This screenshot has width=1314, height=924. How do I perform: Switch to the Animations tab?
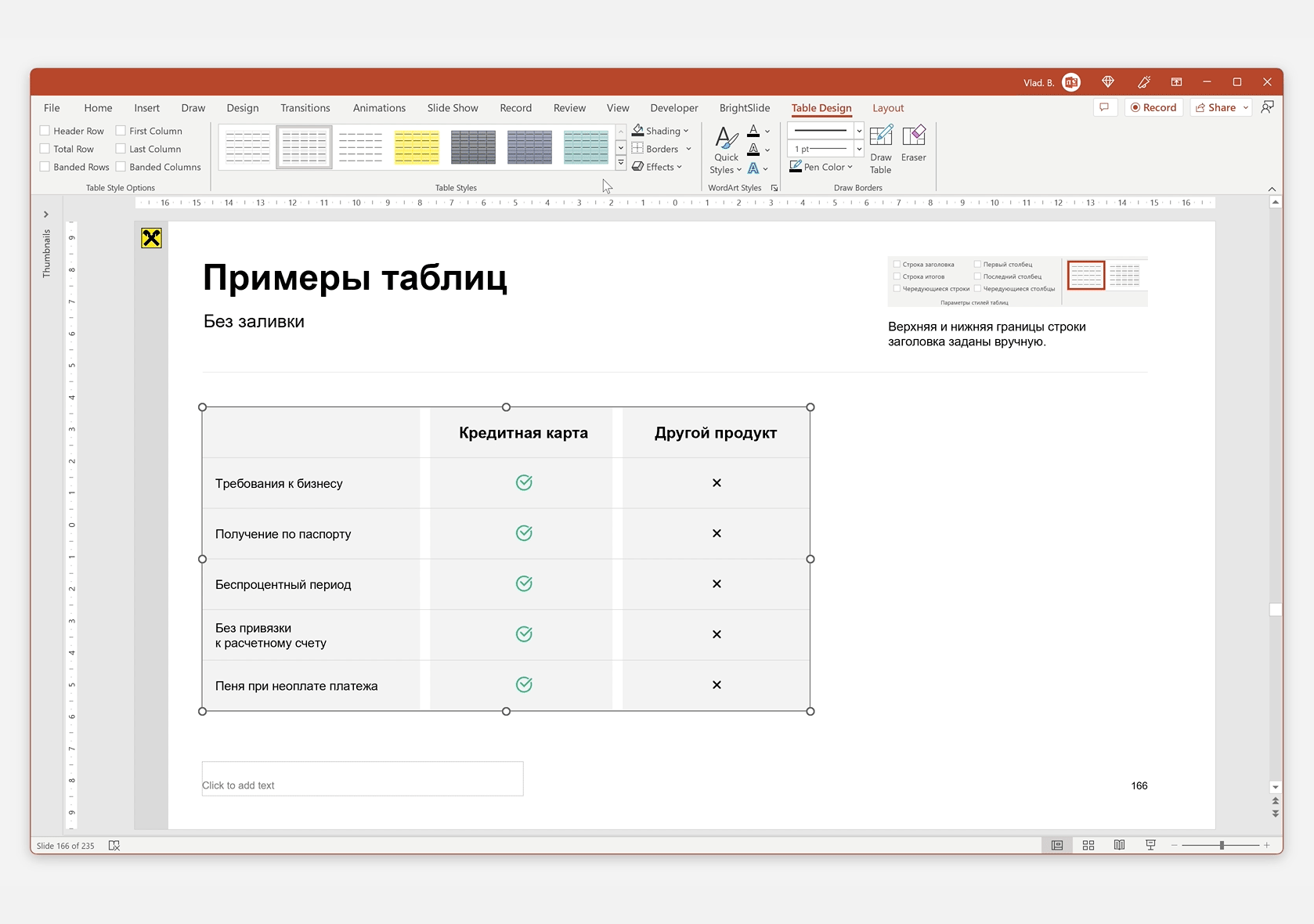pyautogui.click(x=379, y=108)
